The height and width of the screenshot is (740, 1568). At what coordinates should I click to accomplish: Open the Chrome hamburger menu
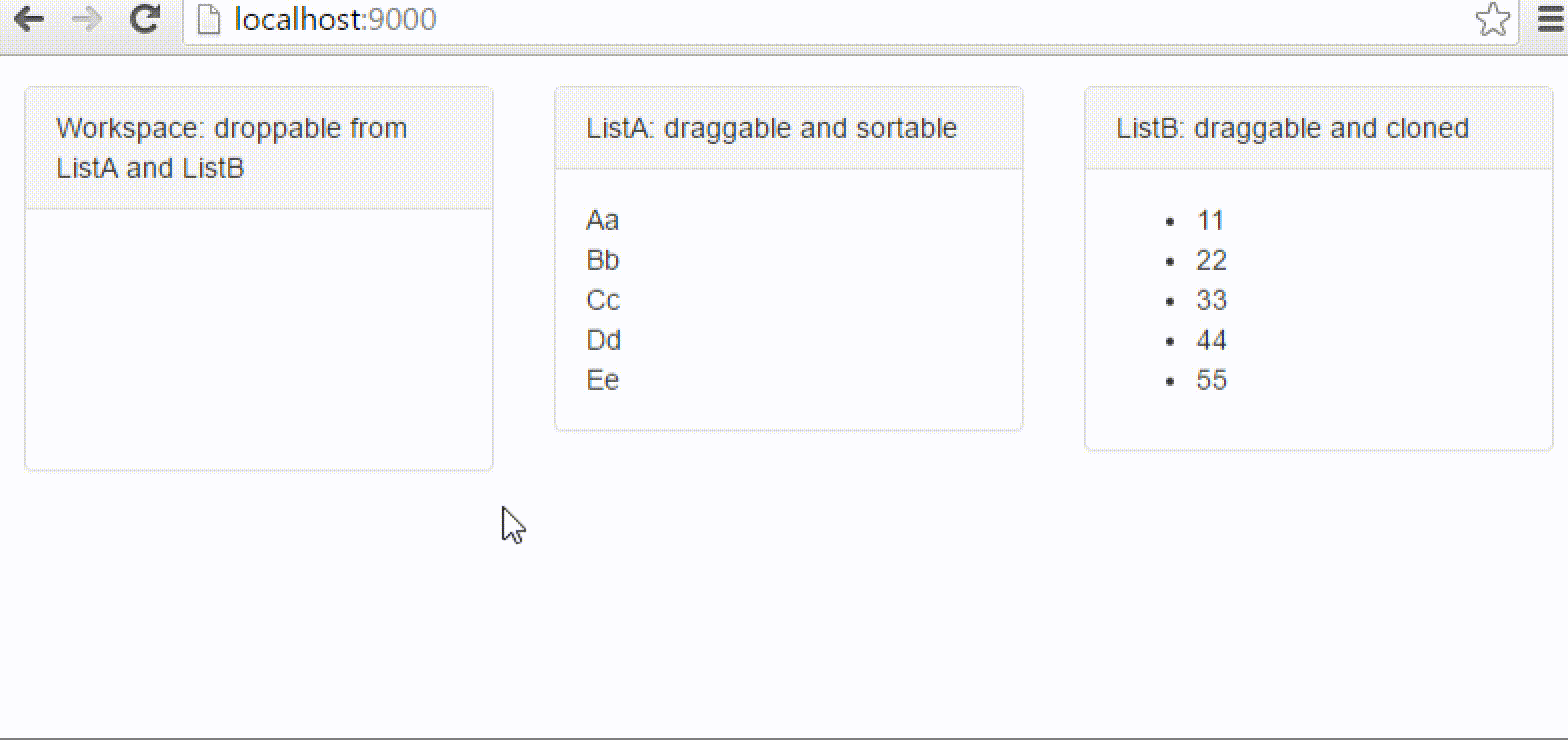[1550, 19]
